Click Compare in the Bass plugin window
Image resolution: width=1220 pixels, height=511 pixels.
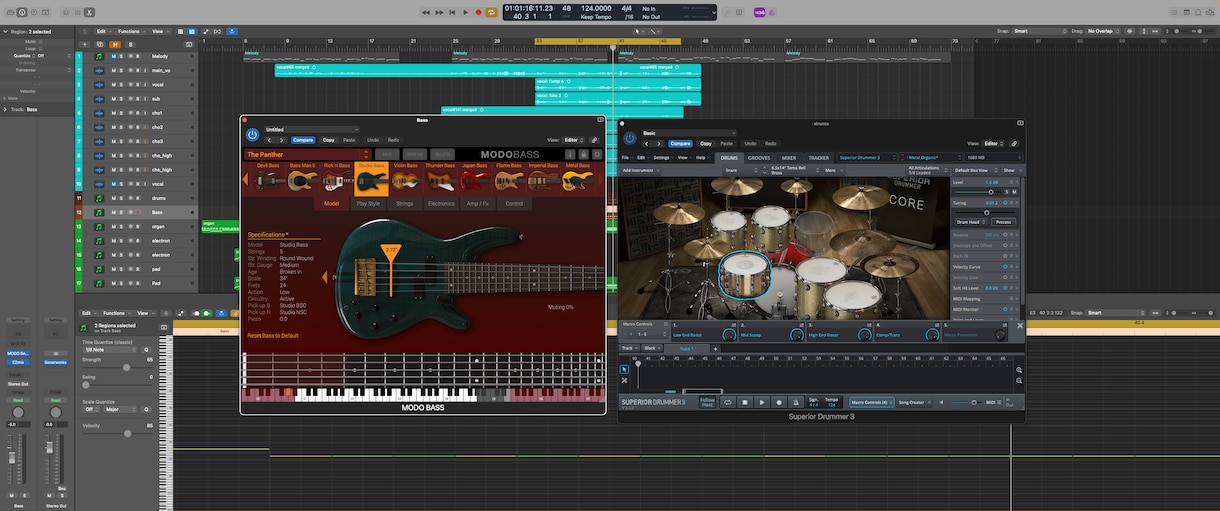303,140
